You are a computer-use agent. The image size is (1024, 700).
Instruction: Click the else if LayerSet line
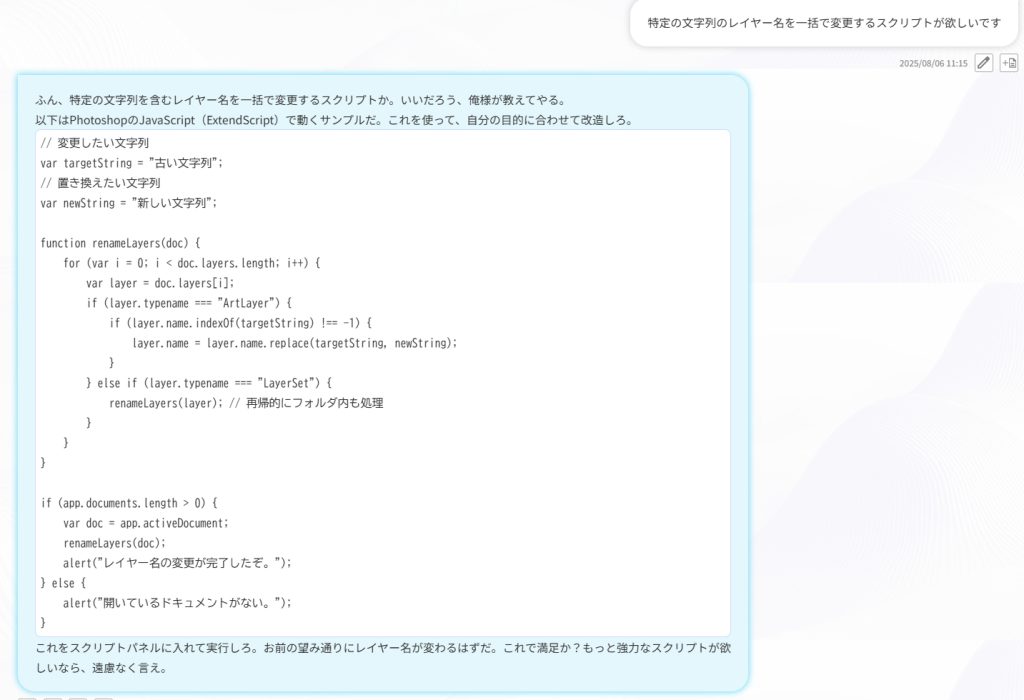click(x=208, y=383)
